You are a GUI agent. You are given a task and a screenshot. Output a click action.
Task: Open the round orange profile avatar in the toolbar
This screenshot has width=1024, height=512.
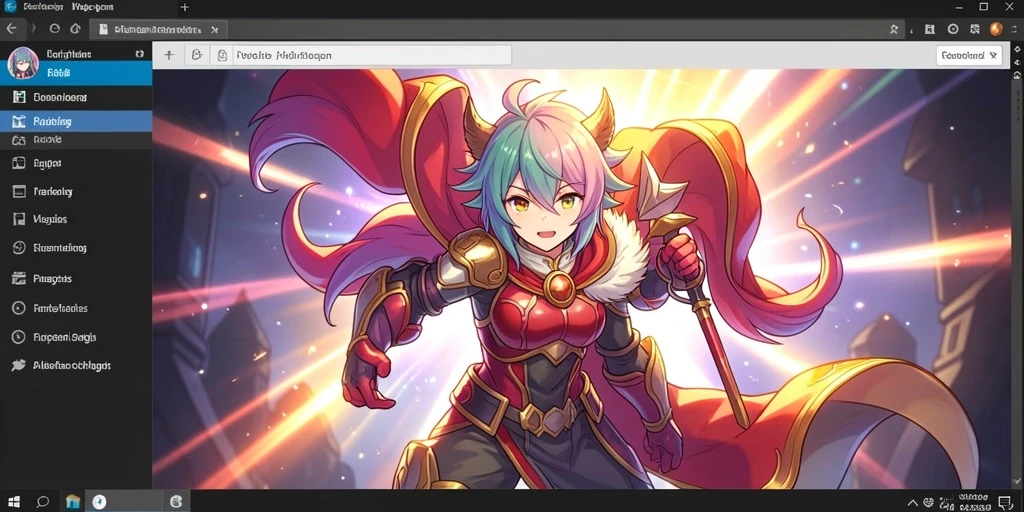tap(995, 29)
